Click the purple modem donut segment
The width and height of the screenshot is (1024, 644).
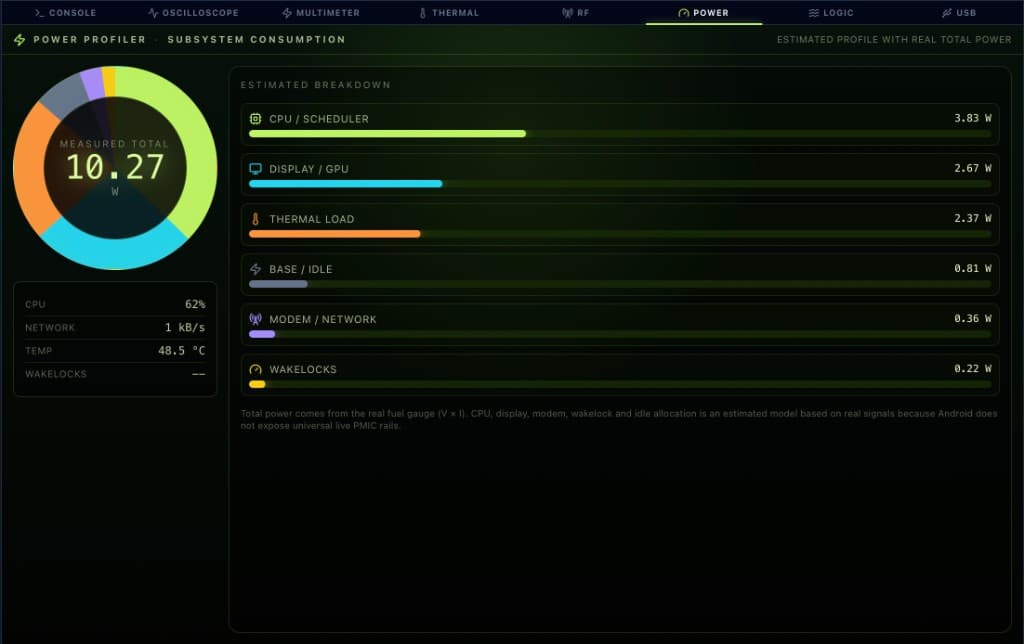(x=92, y=83)
